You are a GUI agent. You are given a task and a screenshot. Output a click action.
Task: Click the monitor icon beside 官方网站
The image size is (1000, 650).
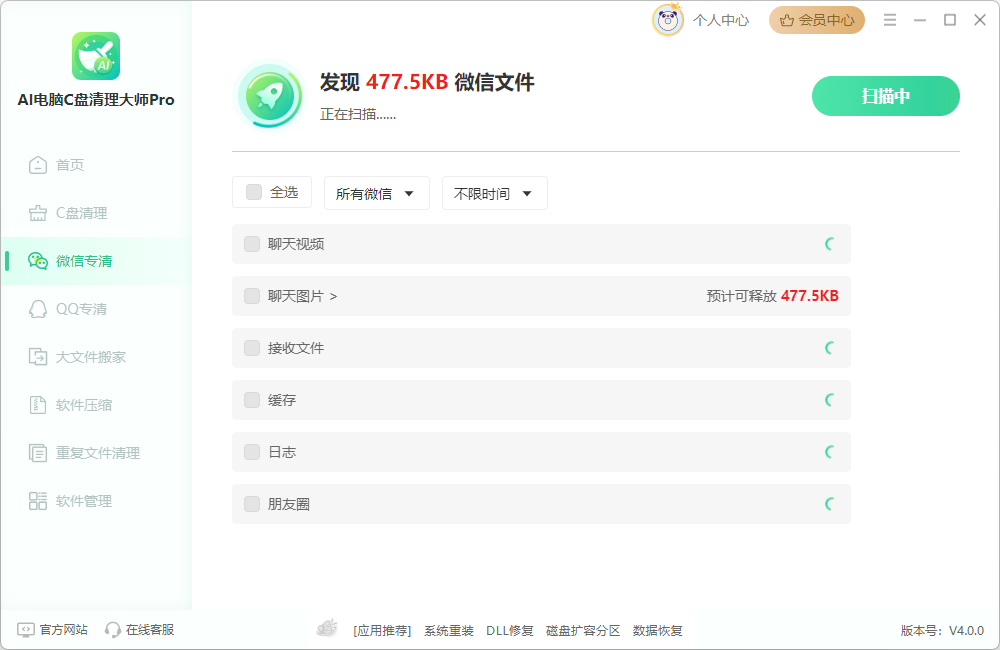pyautogui.click(x=26, y=630)
